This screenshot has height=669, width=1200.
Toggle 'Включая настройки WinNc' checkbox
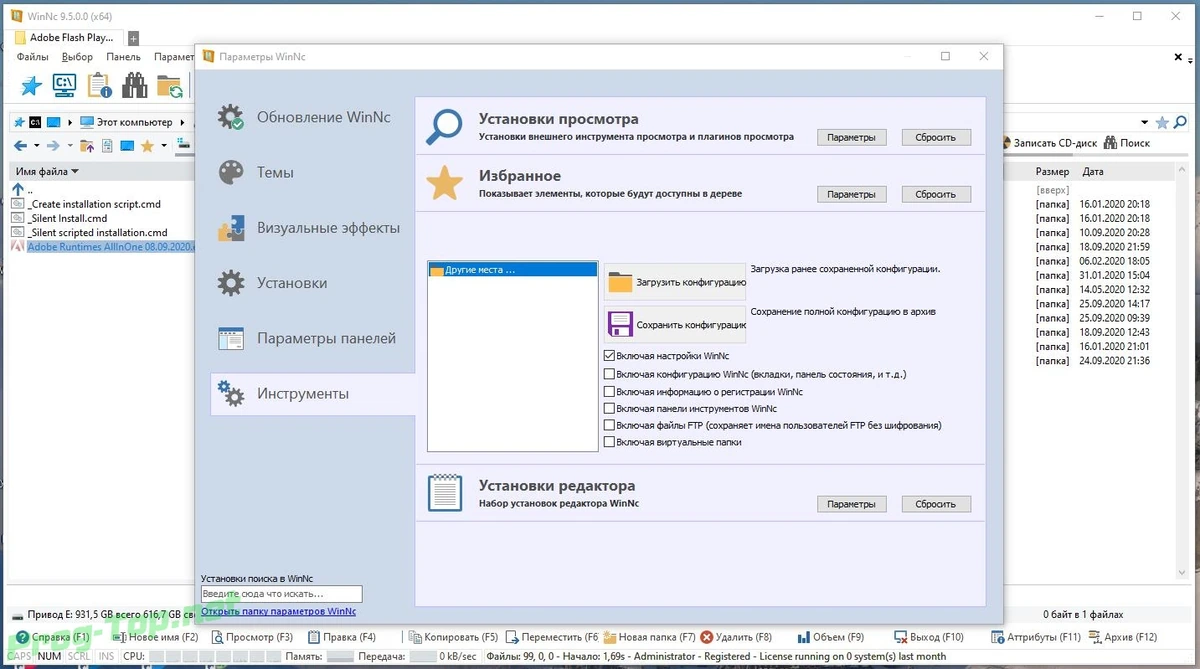(609, 356)
